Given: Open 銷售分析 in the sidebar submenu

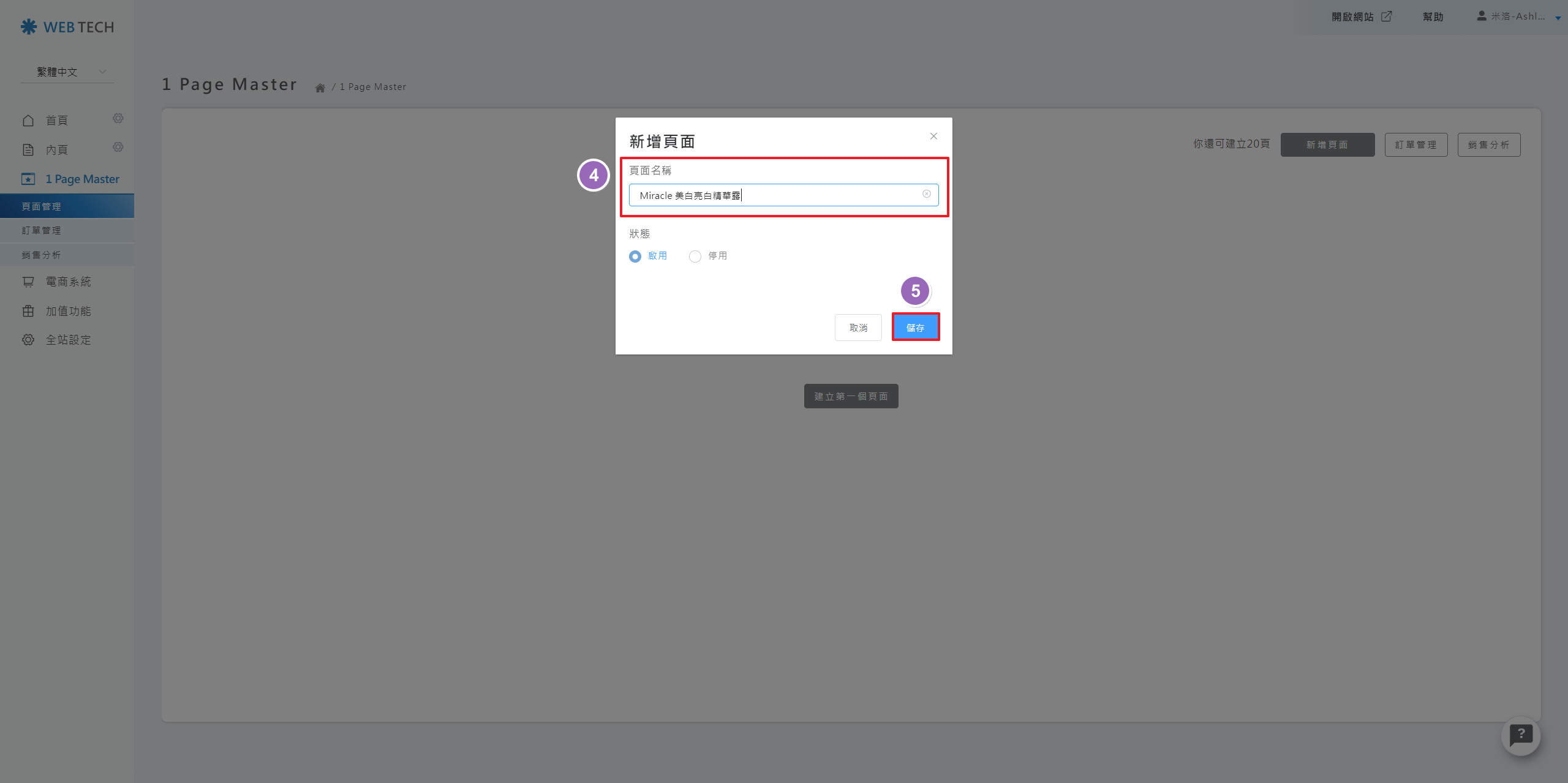Looking at the screenshot, I should (x=42, y=255).
